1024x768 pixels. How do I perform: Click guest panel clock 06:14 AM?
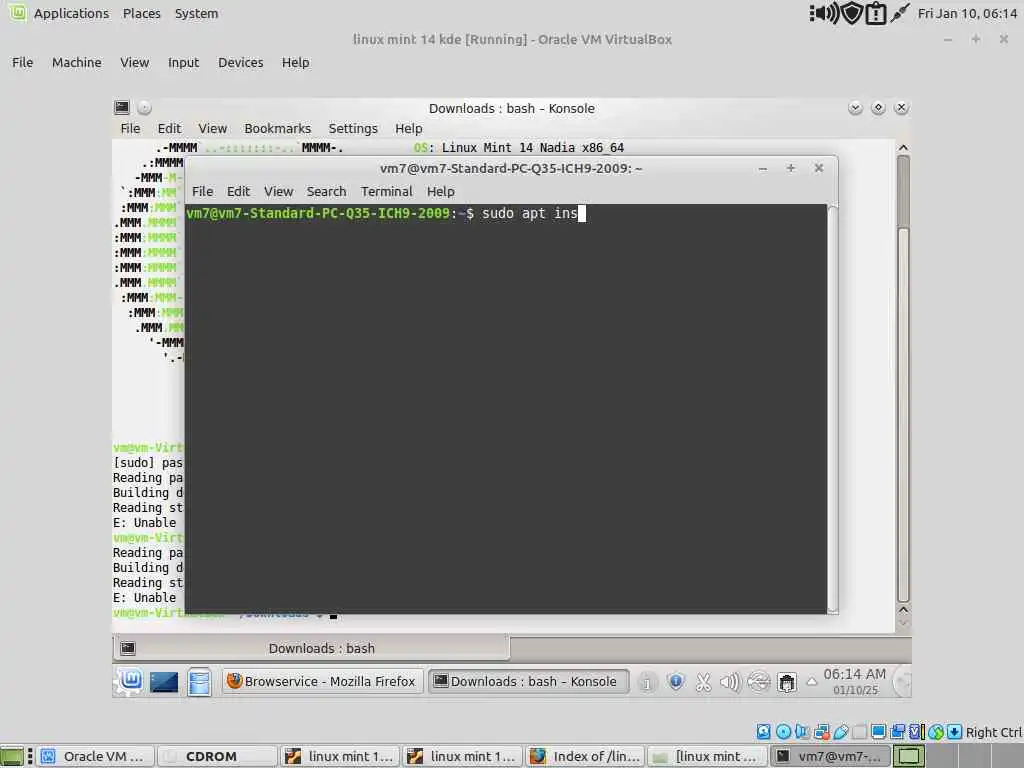855,681
